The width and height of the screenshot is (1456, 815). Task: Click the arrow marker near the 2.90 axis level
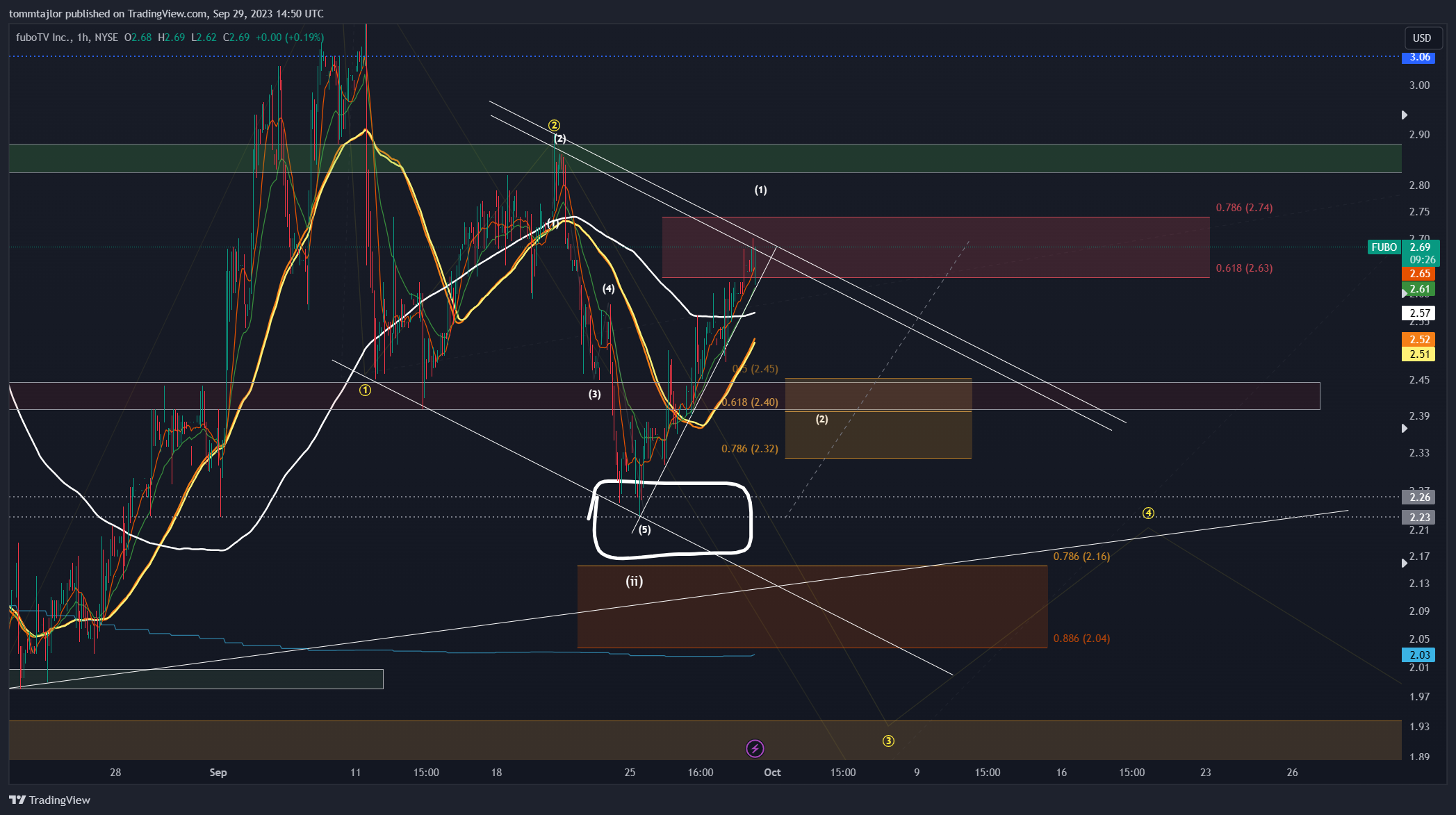click(1405, 115)
